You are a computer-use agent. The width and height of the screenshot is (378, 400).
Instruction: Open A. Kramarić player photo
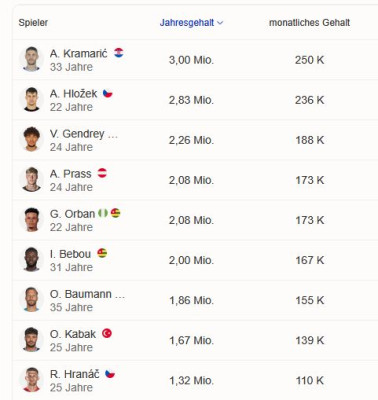click(x=31, y=59)
